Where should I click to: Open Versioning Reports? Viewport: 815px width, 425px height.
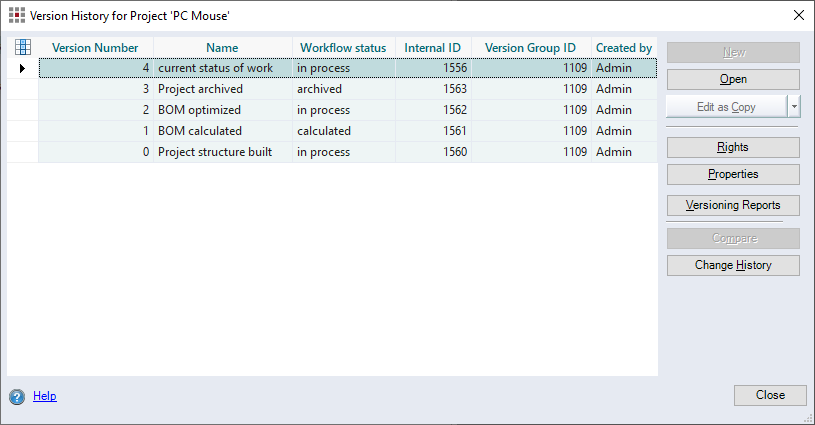click(x=732, y=205)
